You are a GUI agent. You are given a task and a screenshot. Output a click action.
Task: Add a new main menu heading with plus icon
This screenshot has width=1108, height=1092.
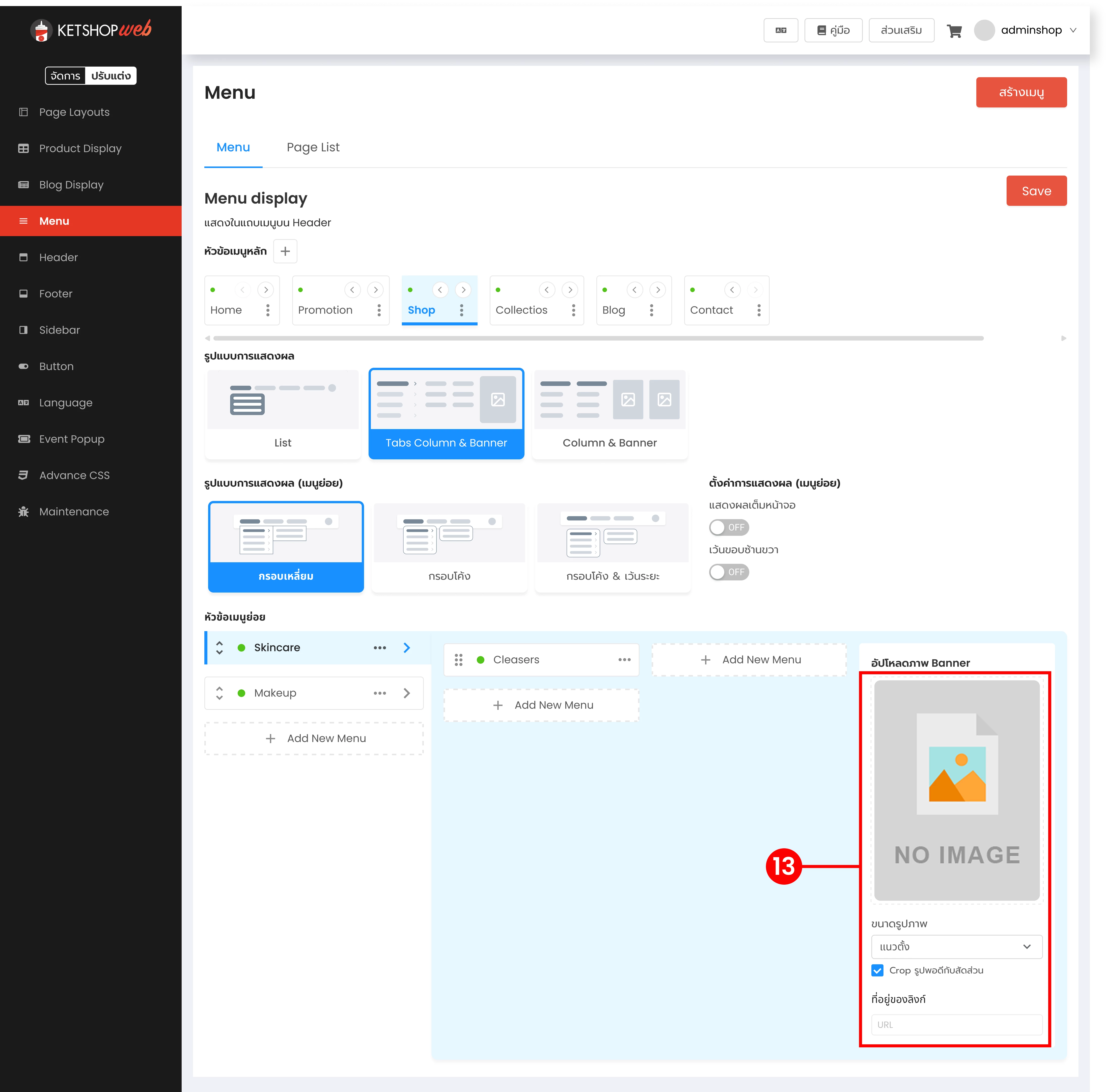click(x=285, y=251)
